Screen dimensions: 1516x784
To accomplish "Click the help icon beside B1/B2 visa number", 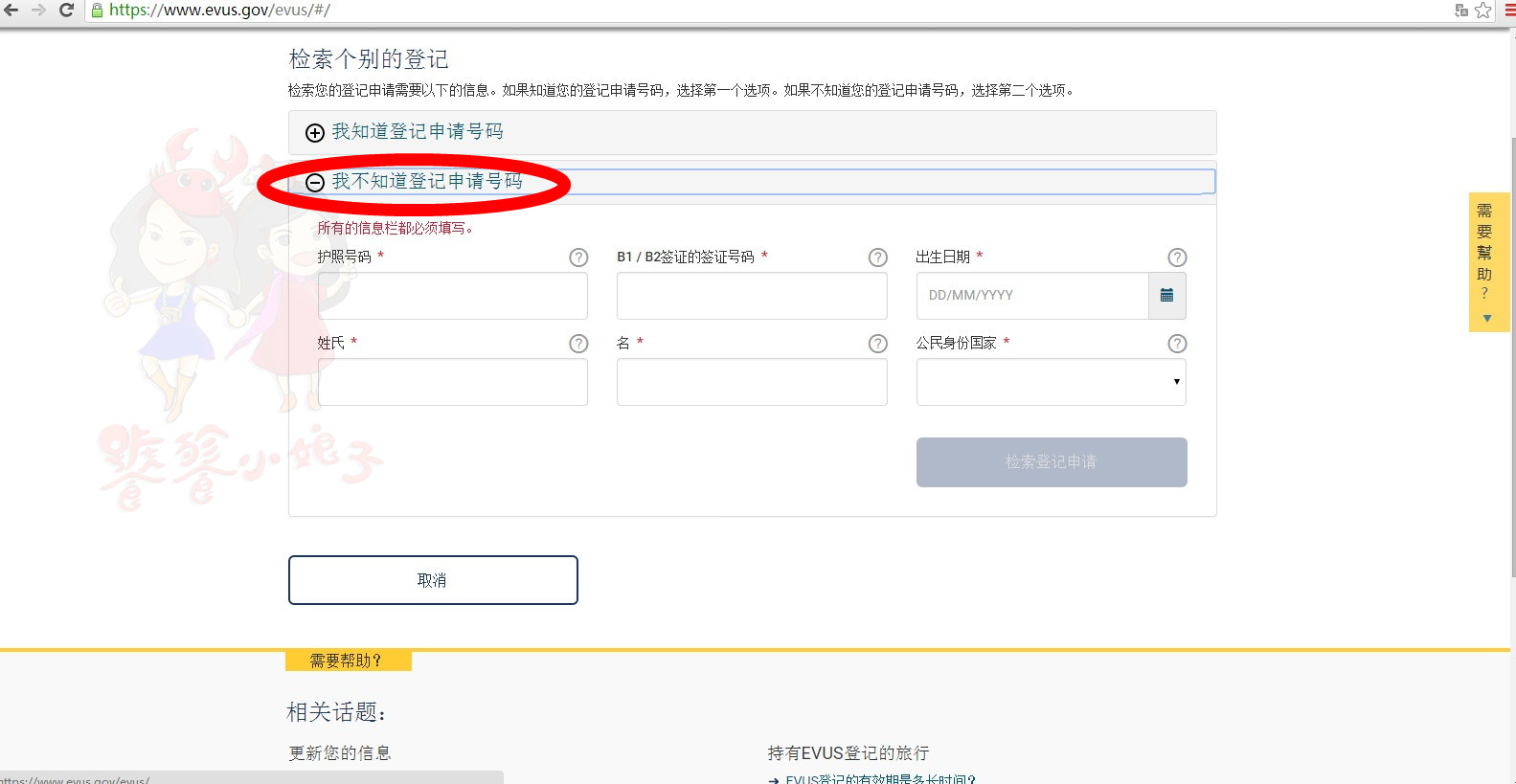I will (877, 258).
